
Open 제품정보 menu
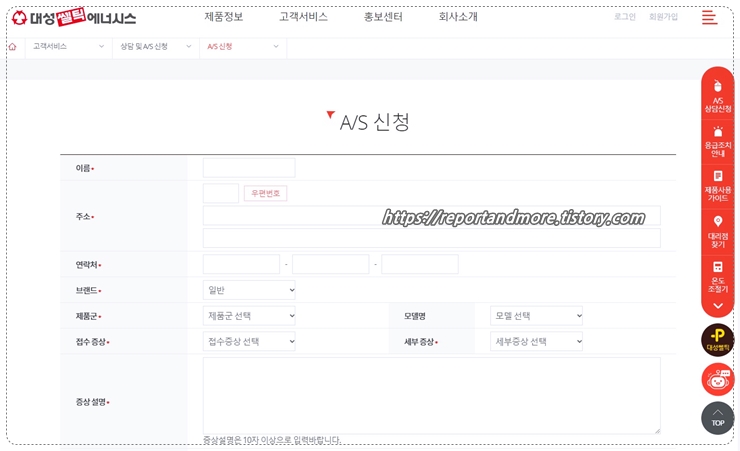coord(224,17)
